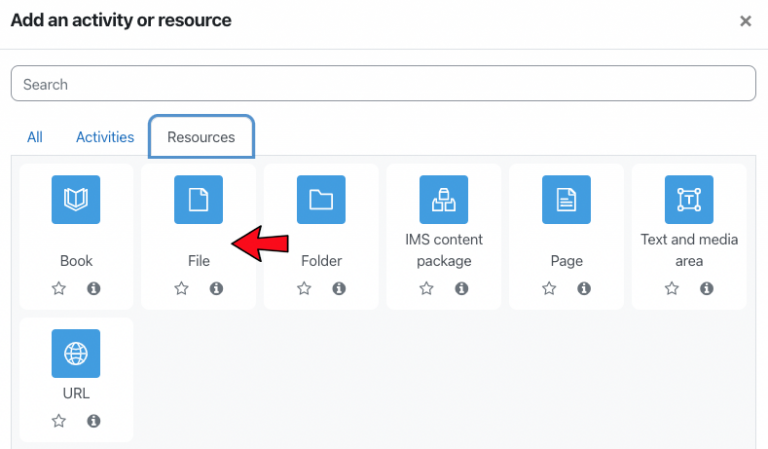
Task: Show info about the Book resource
Action: (x=94, y=288)
